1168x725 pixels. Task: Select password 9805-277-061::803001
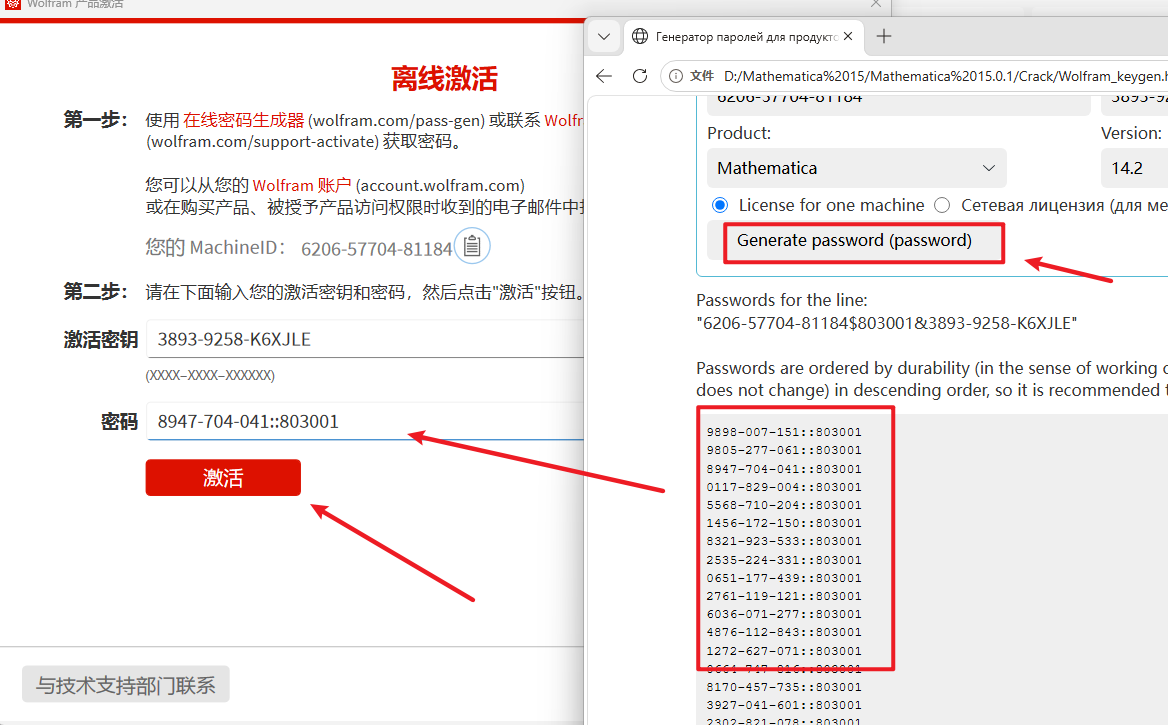pos(784,450)
